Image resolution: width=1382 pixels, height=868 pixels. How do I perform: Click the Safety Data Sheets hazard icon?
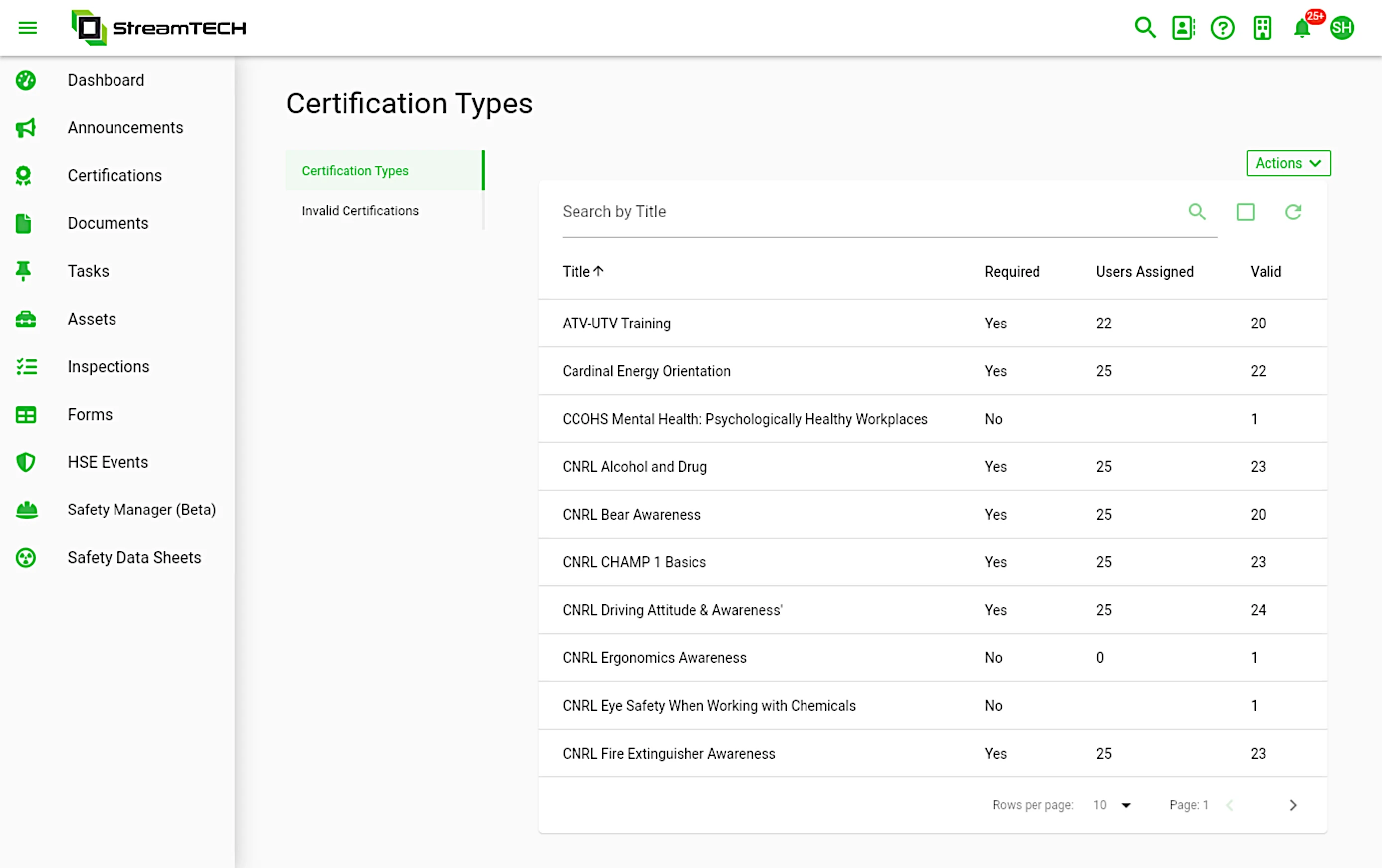point(26,557)
